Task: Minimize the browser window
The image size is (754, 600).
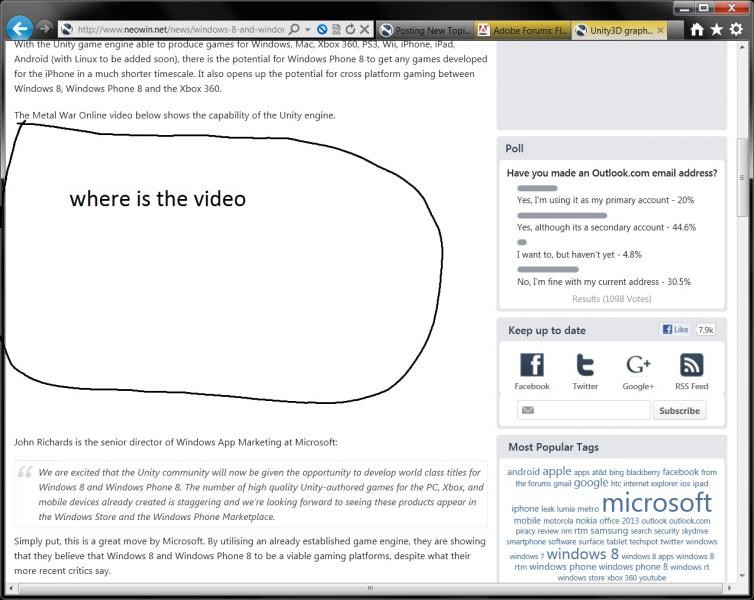Action: pyautogui.click(x=685, y=8)
